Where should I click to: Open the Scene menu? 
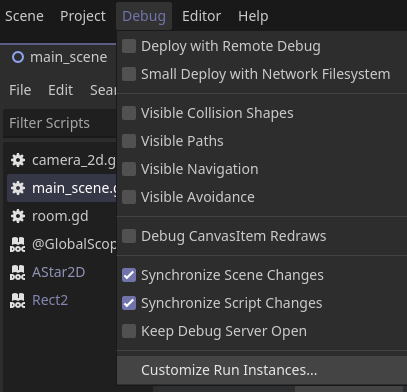click(x=24, y=16)
